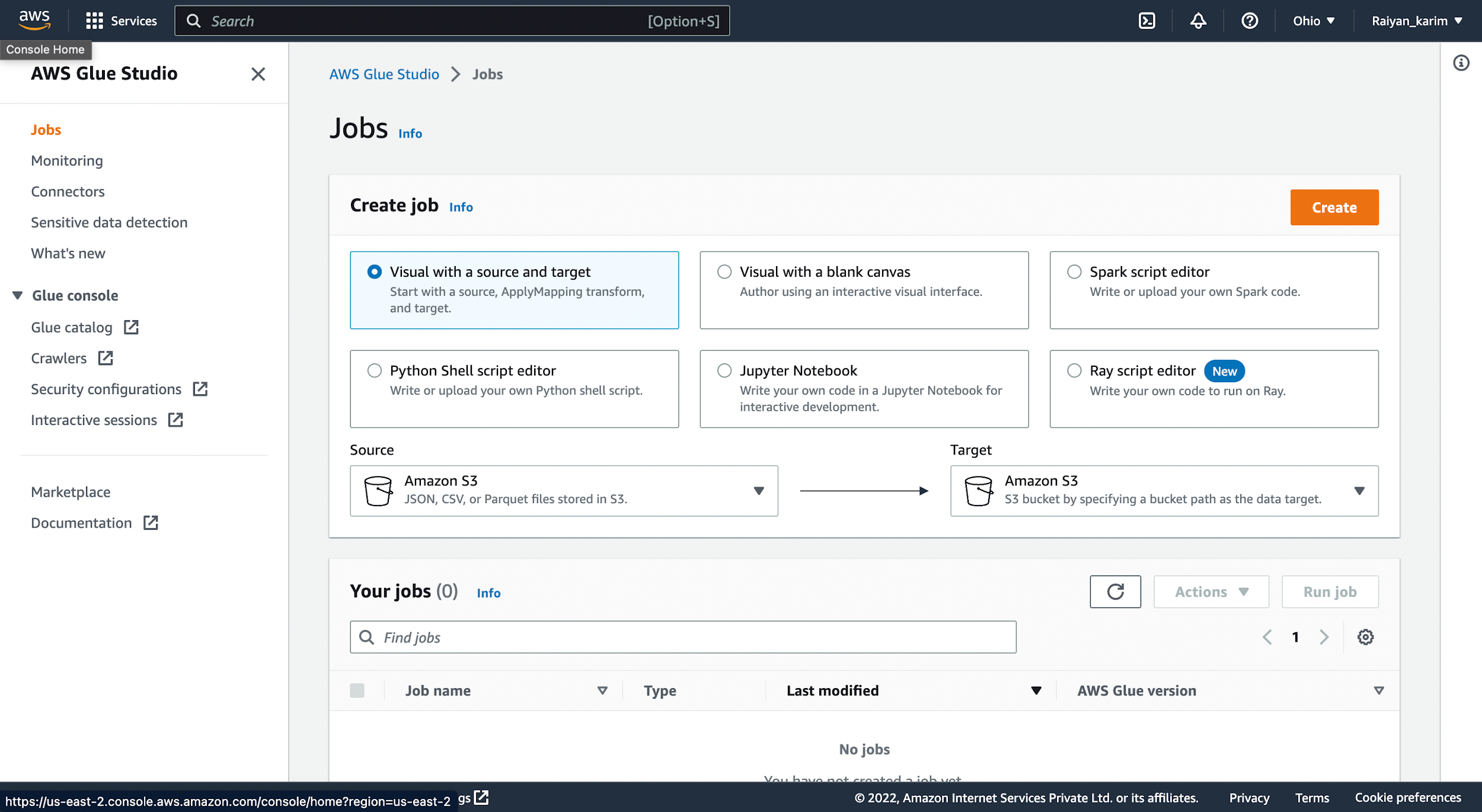Click the external link icon beside Documentation

tap(151, 523)
